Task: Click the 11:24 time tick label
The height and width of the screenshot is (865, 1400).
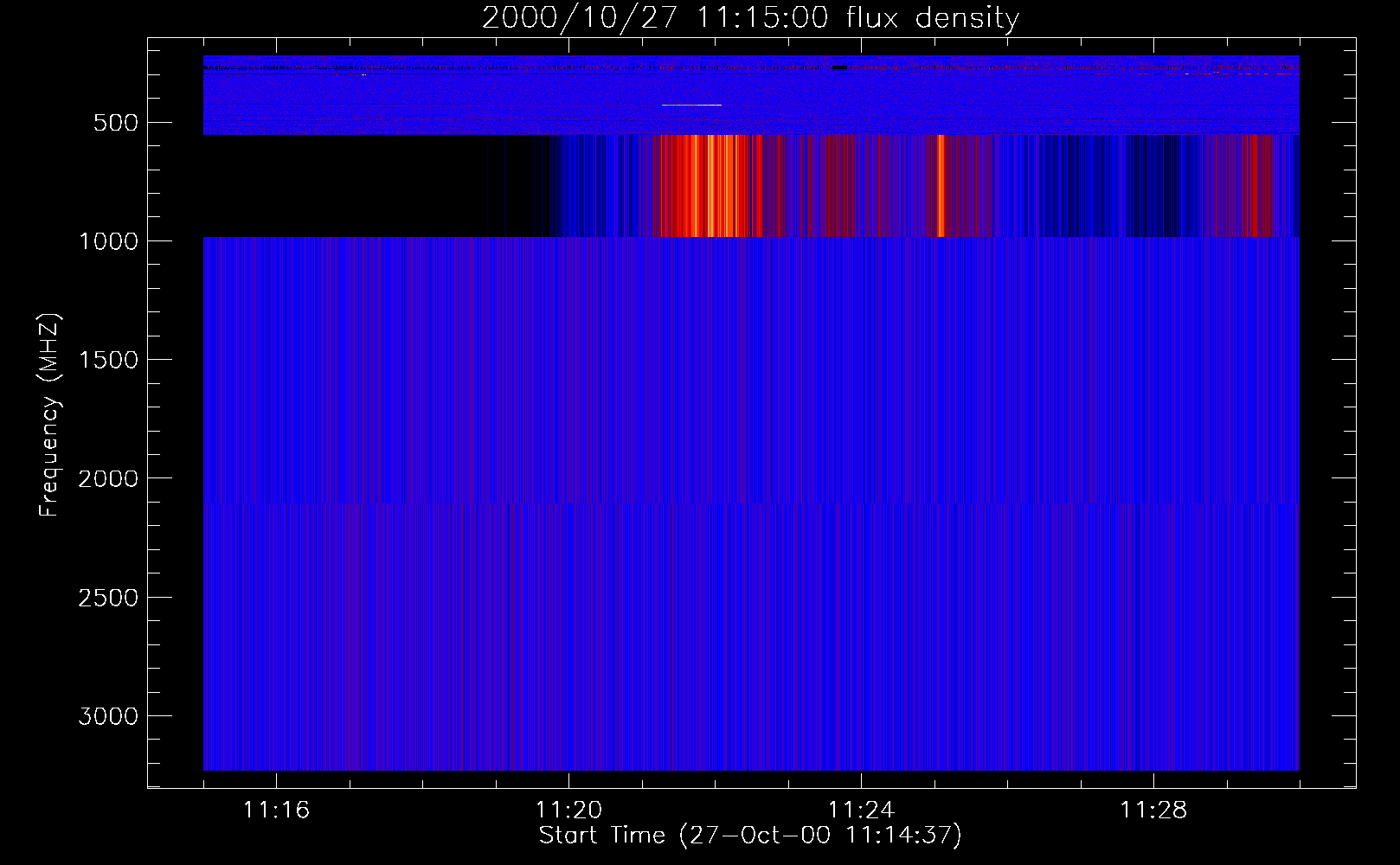Action: [x=861, y=810]
